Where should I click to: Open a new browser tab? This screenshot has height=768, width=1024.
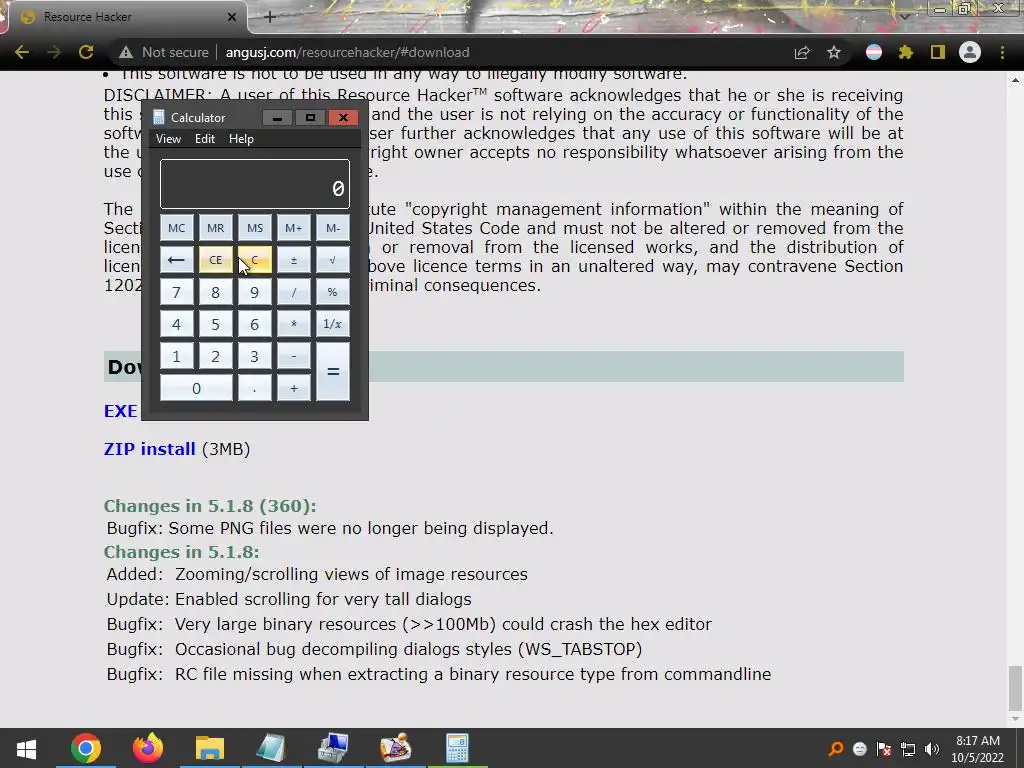click(270, 17)
